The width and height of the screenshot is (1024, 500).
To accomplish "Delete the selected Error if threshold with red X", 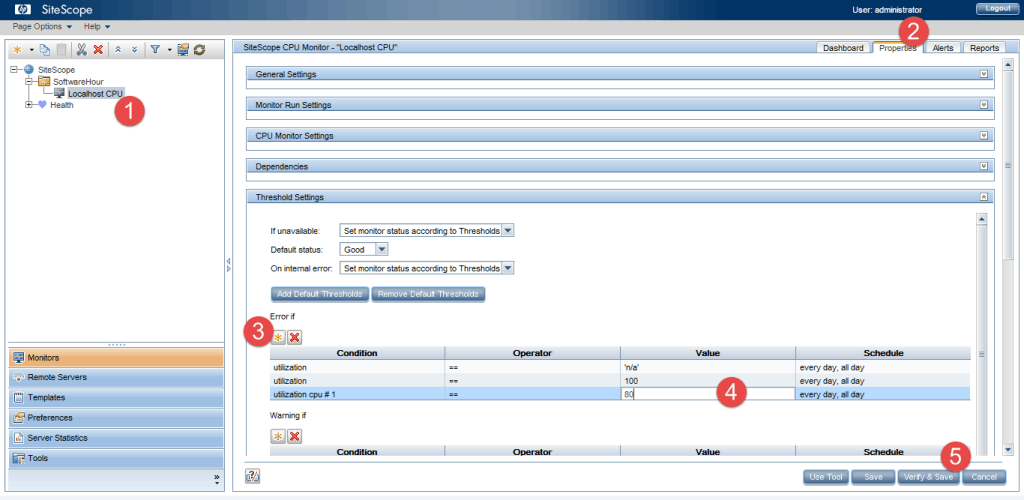I will click(x=295, y=337).
